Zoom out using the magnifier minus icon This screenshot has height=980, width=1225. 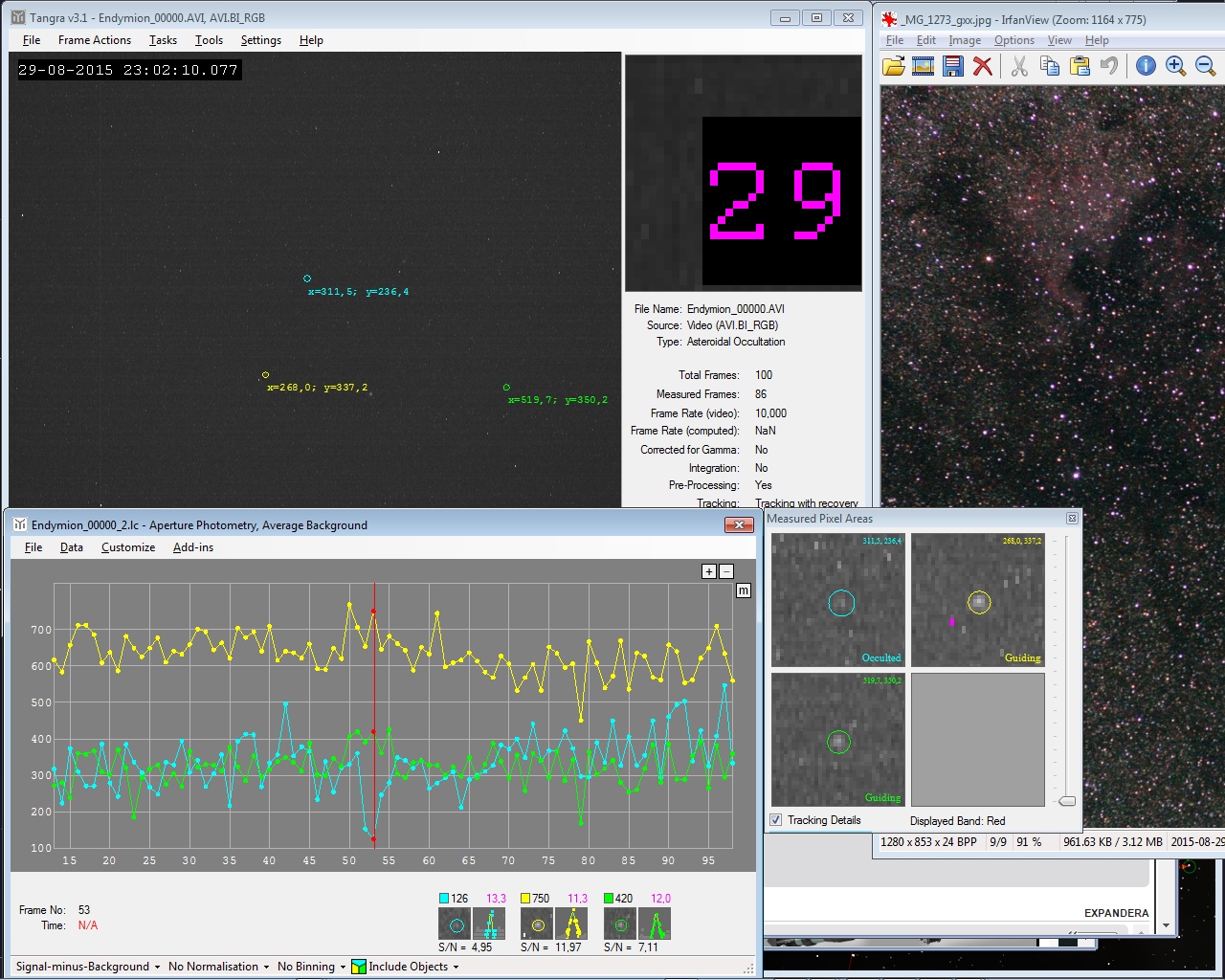1205,66
